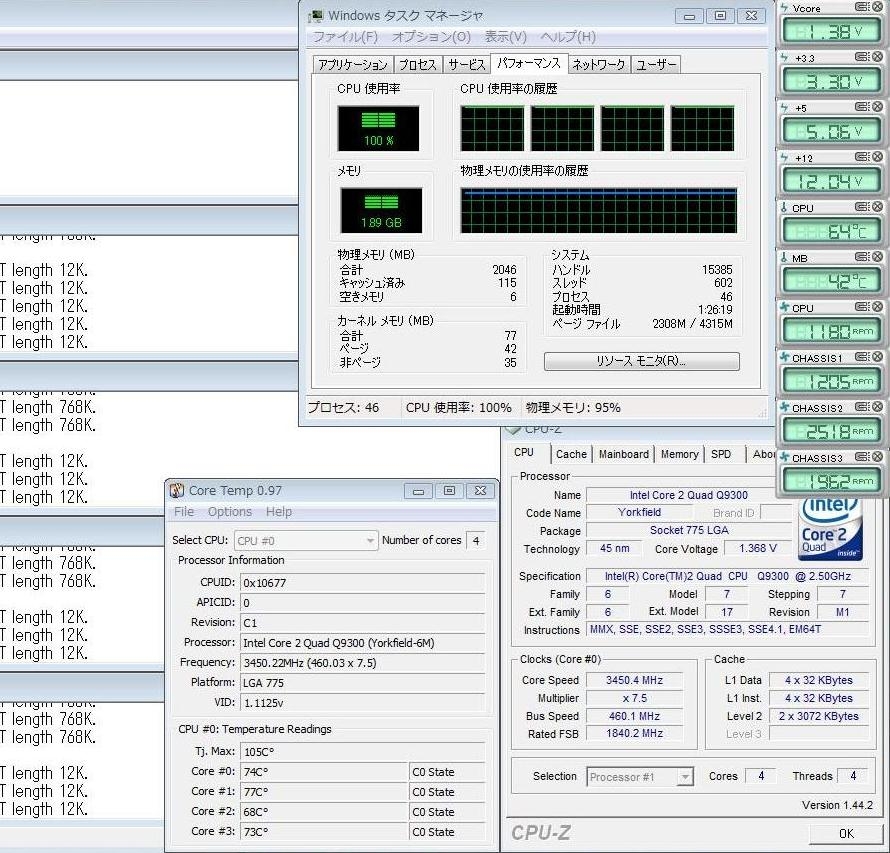Open settings icon on the Vcore sensor panel
890x853 pixels.
pos(862,7)
